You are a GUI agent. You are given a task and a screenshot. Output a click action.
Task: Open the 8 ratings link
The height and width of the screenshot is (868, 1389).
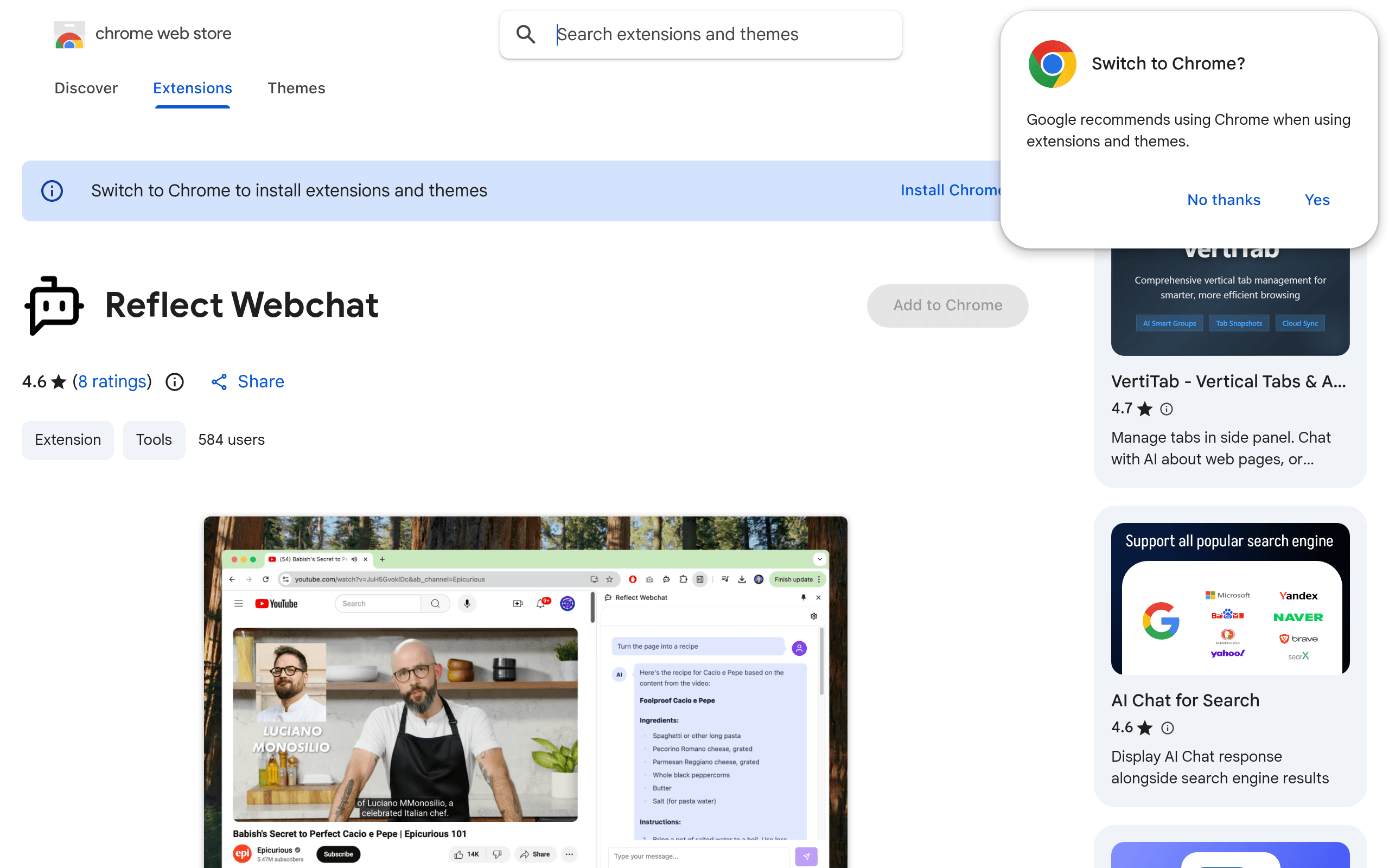pyautogui.click(x=112, y=382)
